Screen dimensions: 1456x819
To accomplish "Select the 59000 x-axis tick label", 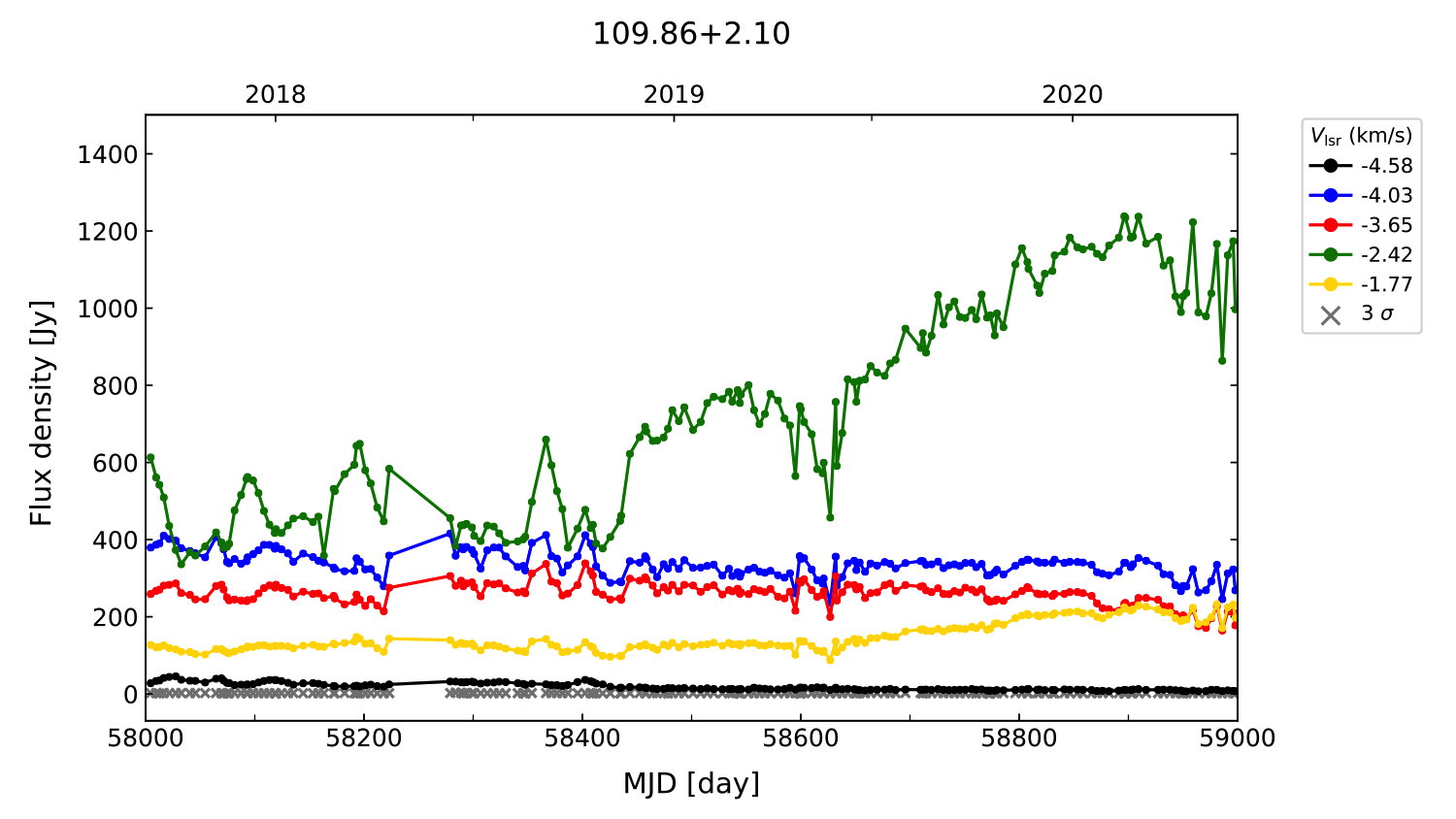I will 1237,739.
